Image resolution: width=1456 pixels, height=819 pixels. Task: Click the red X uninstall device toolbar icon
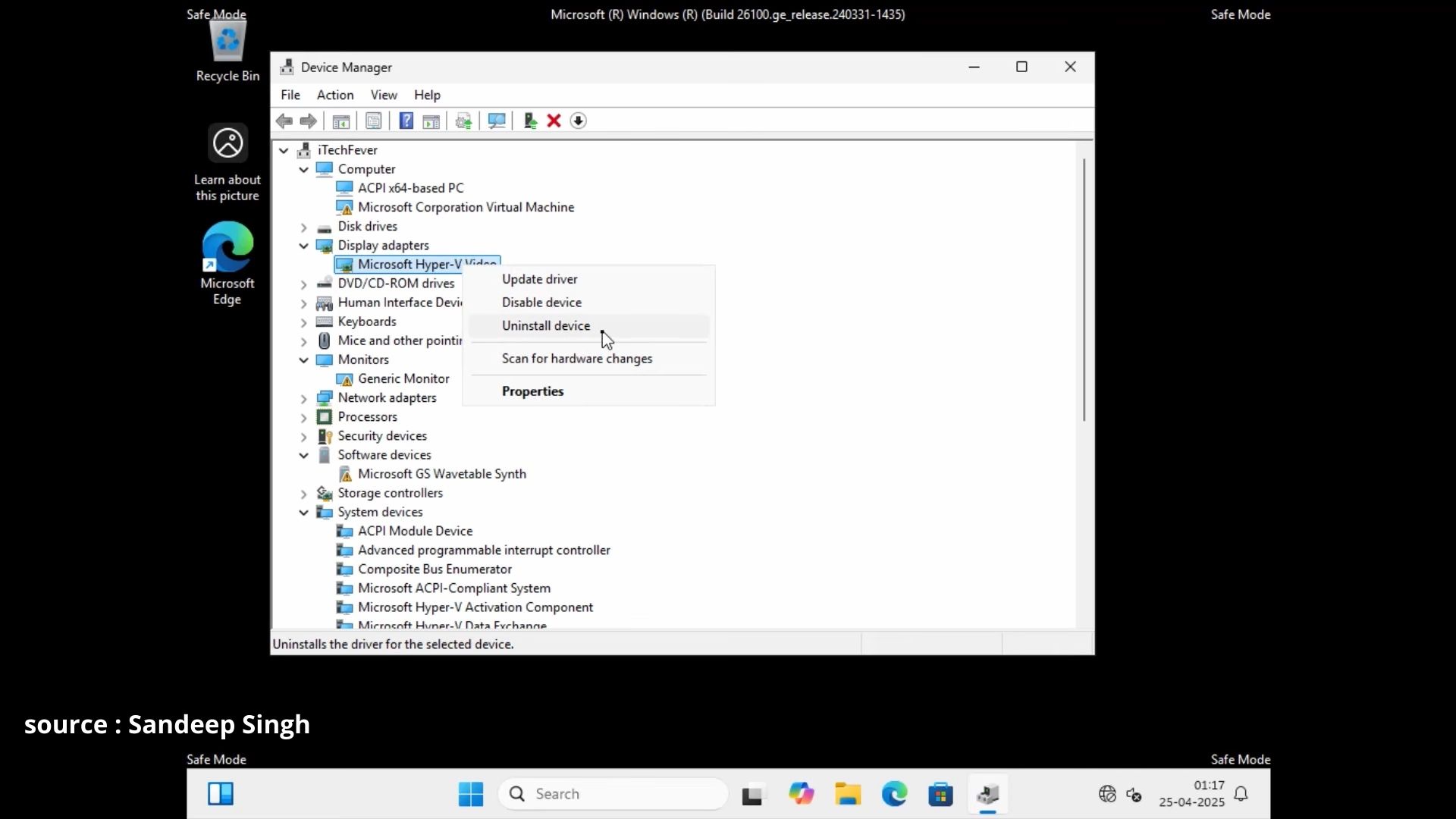(554, 121)
